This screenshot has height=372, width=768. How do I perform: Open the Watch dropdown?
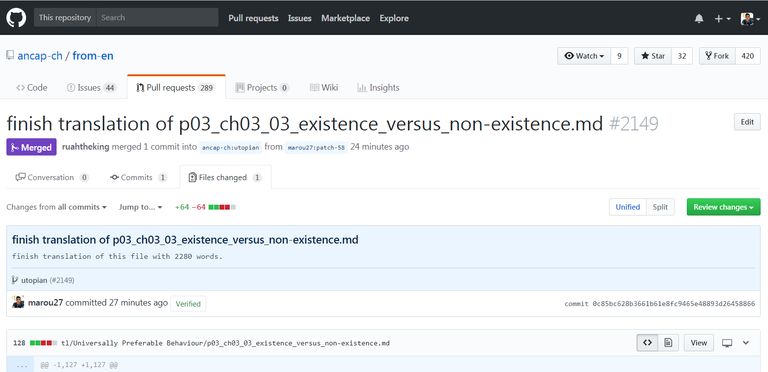pyautogui.click(x=584, y=56)
